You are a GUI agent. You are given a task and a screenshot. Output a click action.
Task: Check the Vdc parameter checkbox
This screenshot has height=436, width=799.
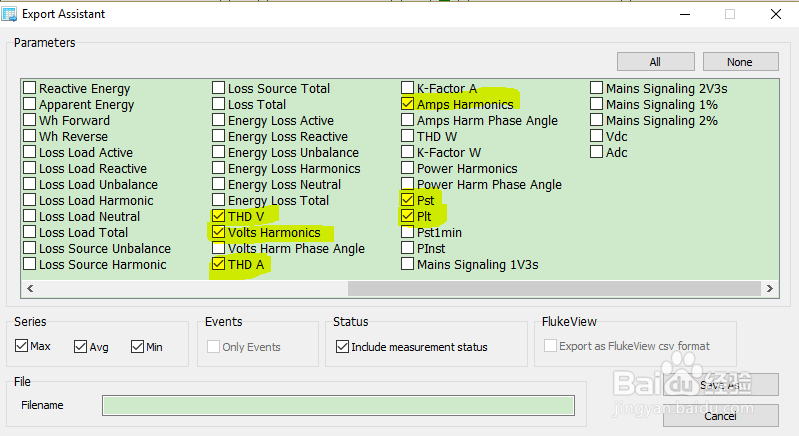(x=597, y=137)
